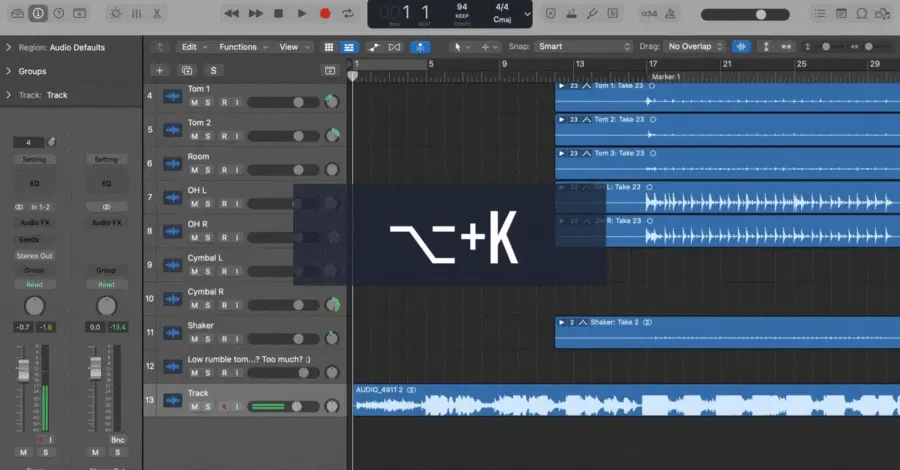Click the Stereo Out output slot

point(34,256)
